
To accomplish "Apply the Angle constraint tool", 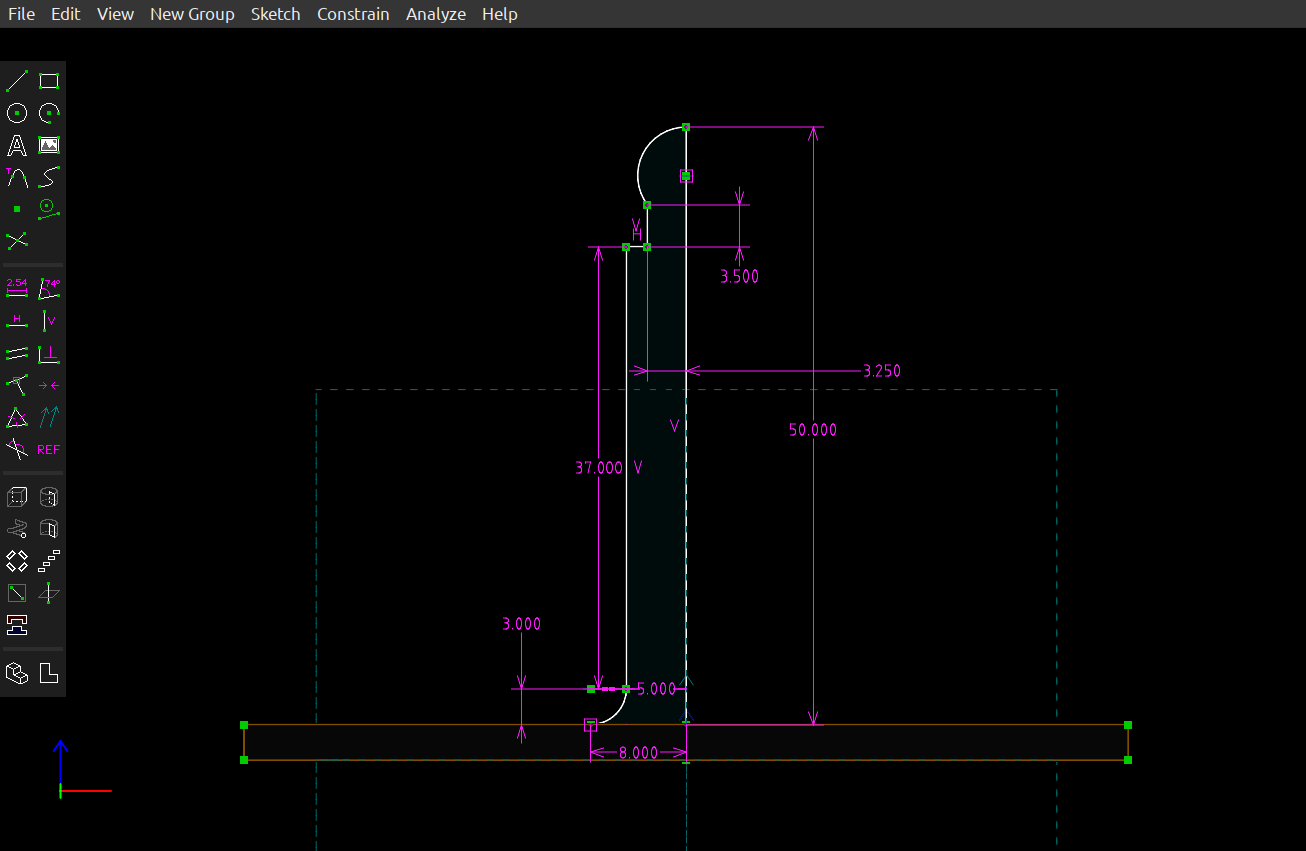I will pos(49,289).
